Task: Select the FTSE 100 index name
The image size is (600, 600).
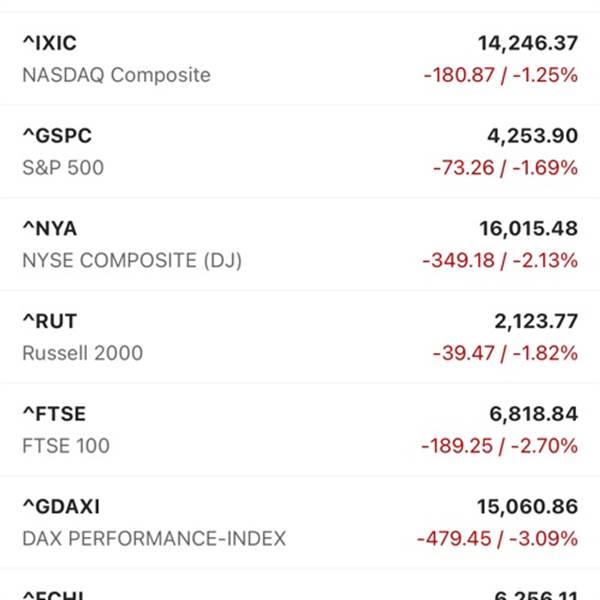Action: [66, 446]
